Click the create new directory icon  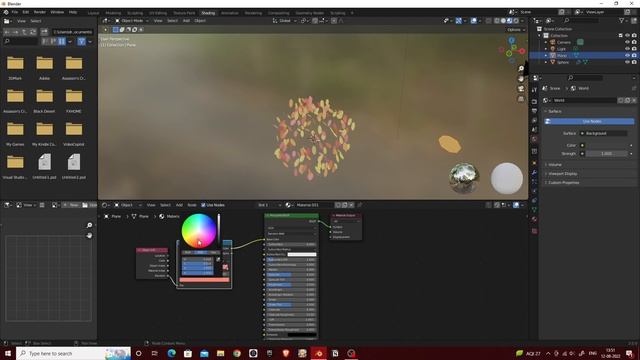[x=44, y=32]
